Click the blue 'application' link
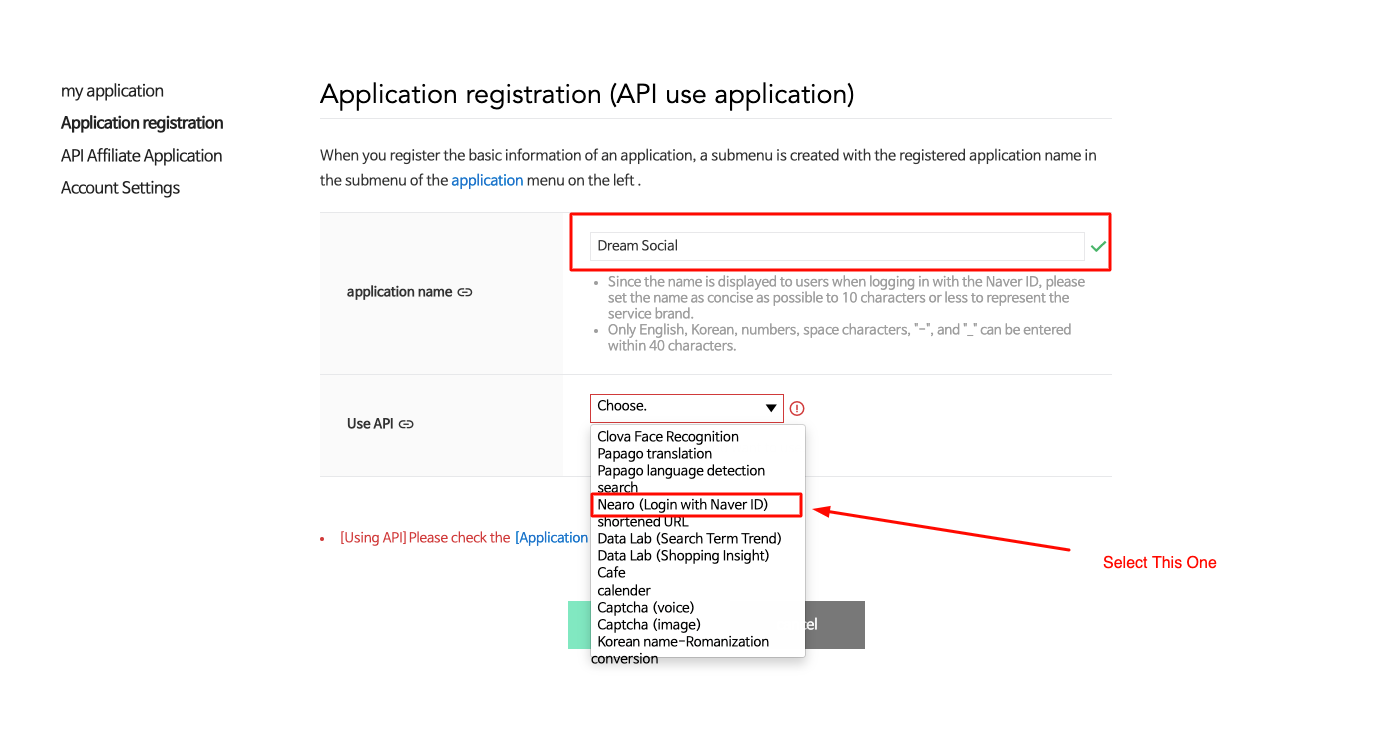1378x737 pixels. tap(487, 181)
